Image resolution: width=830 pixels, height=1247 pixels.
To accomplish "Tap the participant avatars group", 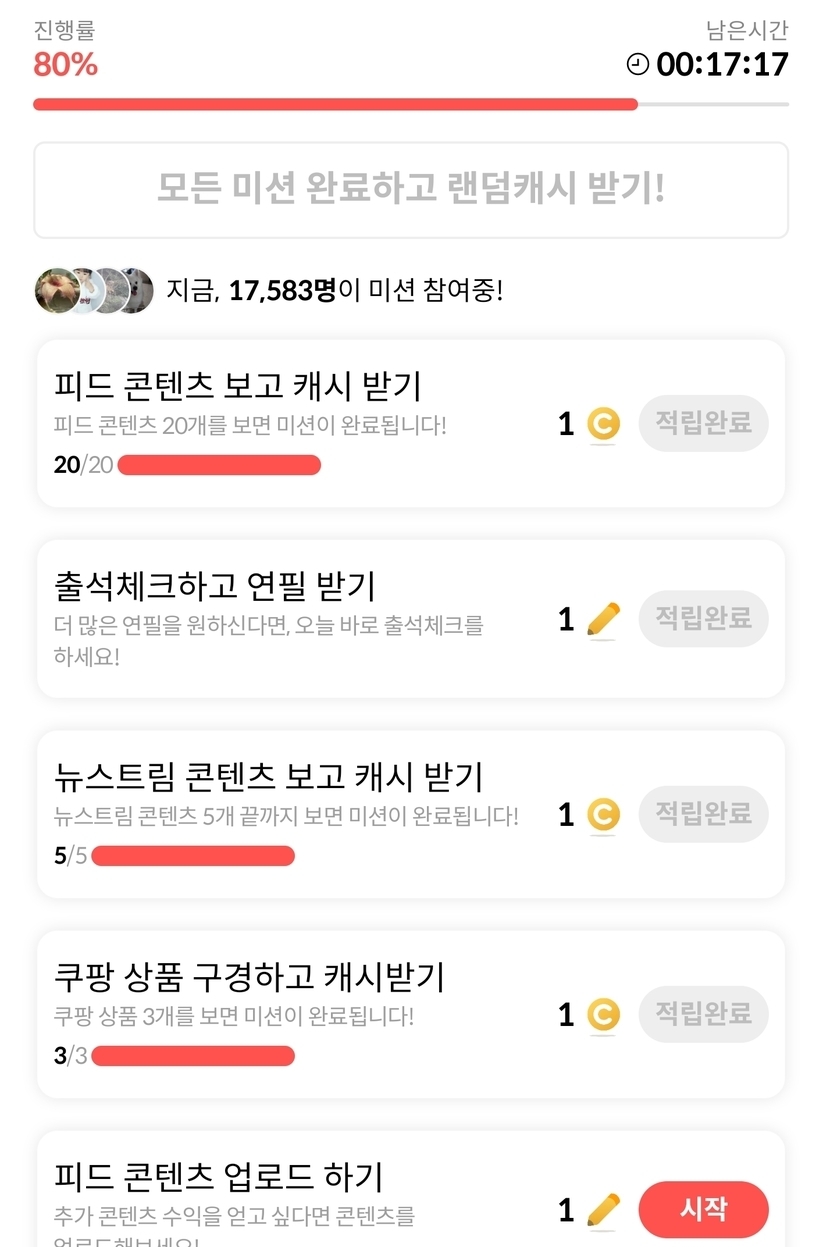I will pos(94,291).
